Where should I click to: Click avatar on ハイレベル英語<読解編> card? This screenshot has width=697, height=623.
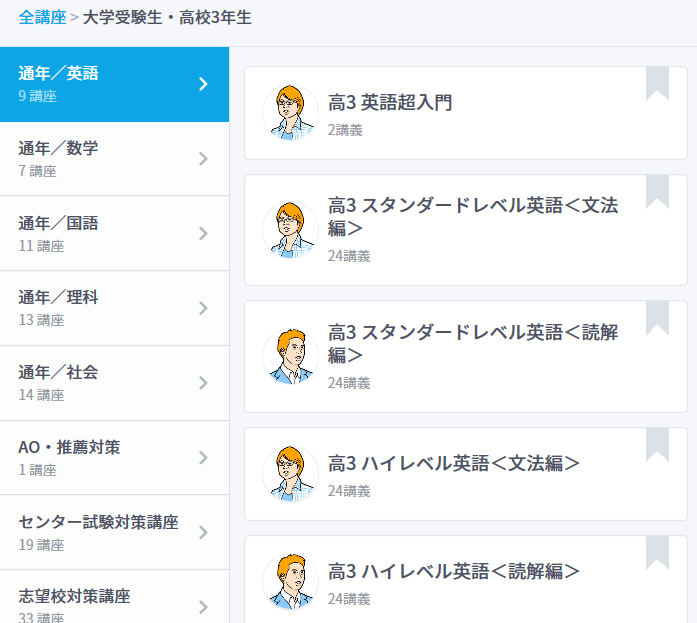(290, 582)
